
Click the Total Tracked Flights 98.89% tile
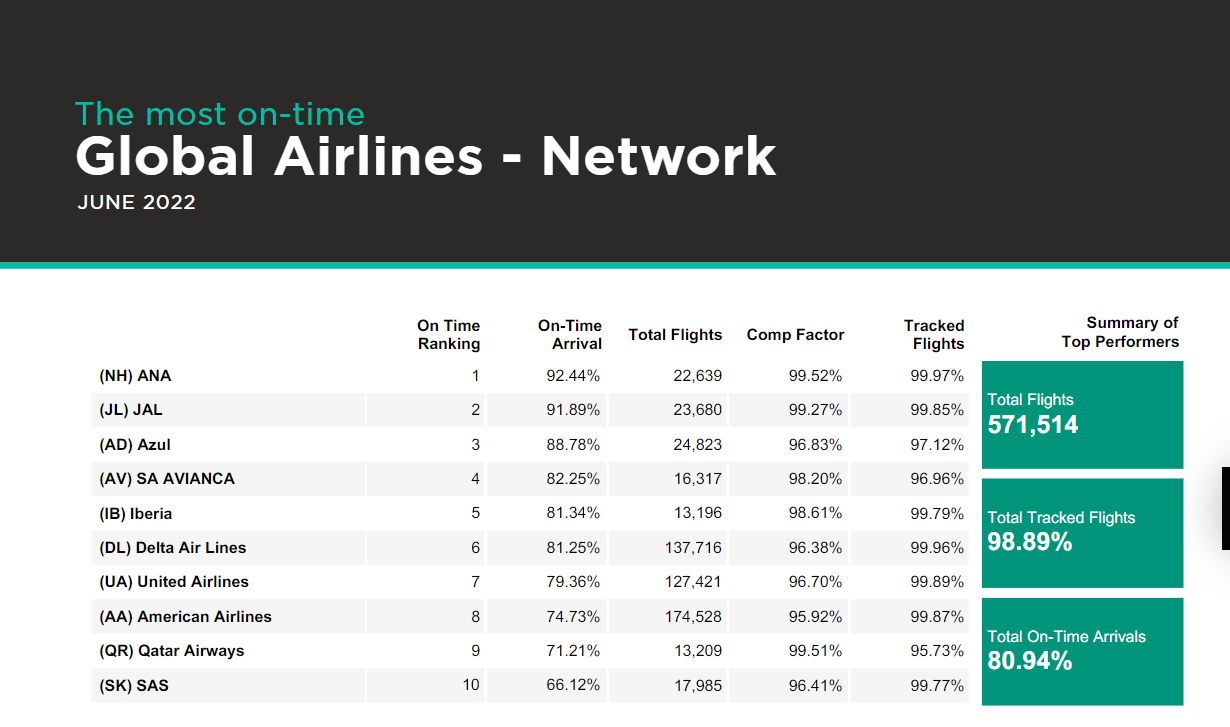[x=1083, y=533]
